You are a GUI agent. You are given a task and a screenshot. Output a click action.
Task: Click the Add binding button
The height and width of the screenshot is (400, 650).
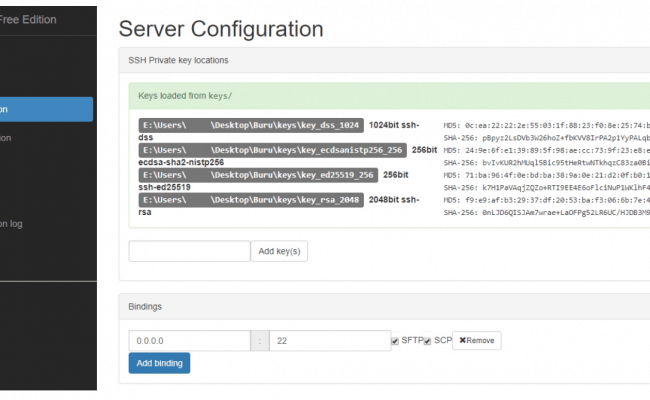(x=159, y=363)
